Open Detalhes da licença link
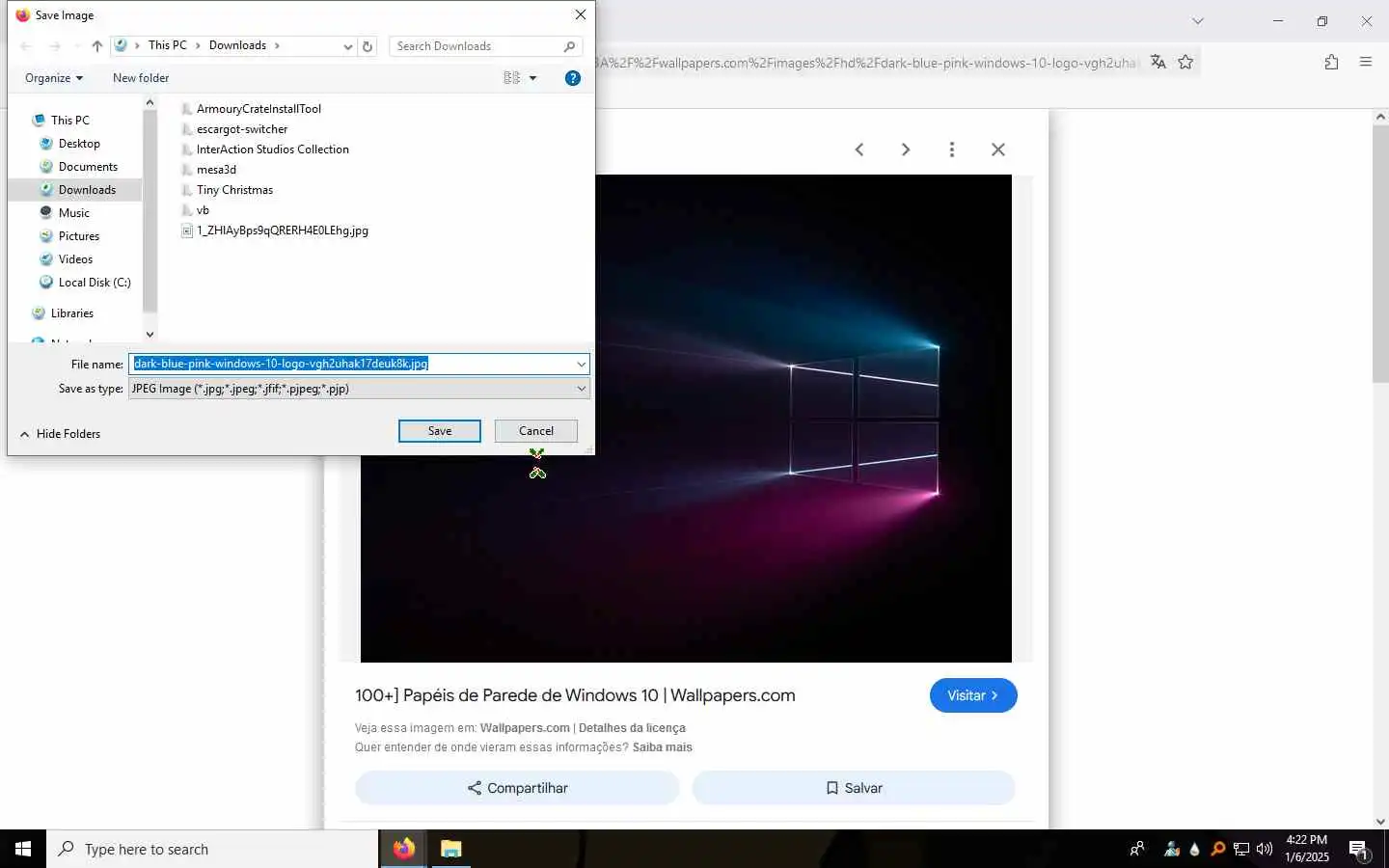 pos(632,728)
